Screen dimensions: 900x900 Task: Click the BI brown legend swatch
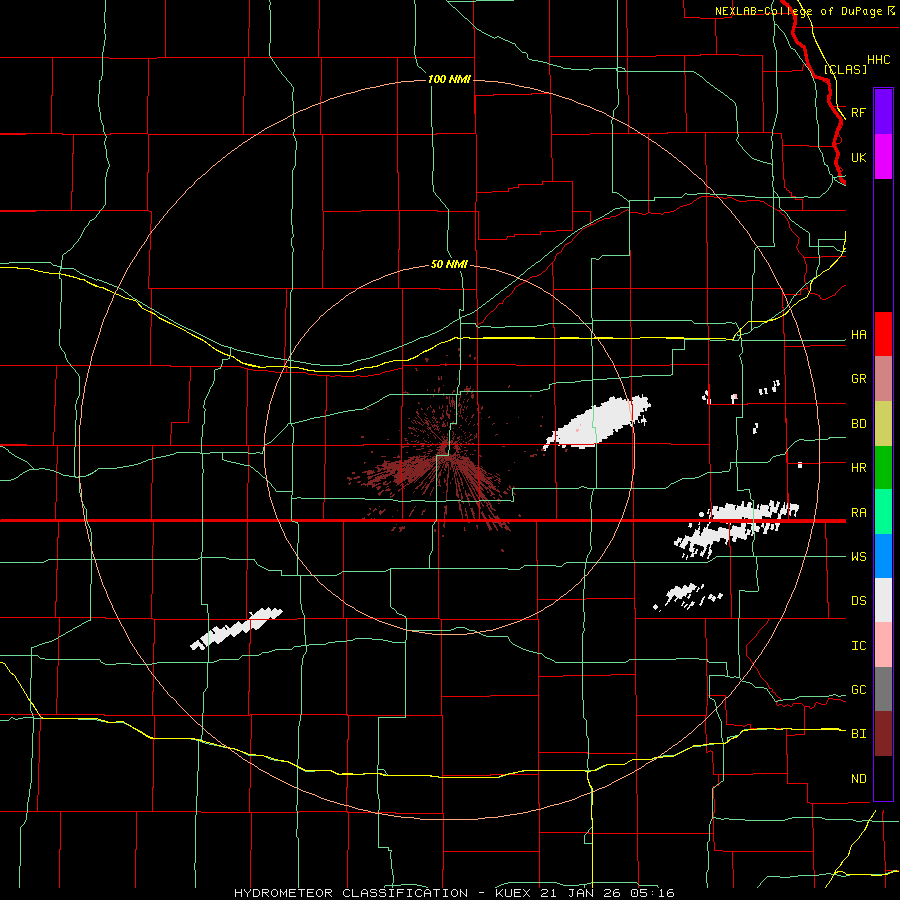point(883,734)
